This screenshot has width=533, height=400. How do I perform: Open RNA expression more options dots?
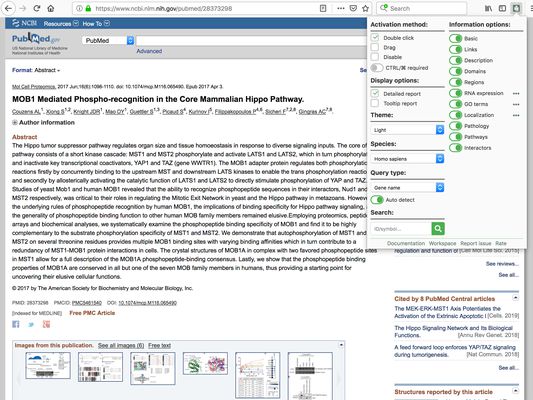pyautogui.click(x=516, y=93)
